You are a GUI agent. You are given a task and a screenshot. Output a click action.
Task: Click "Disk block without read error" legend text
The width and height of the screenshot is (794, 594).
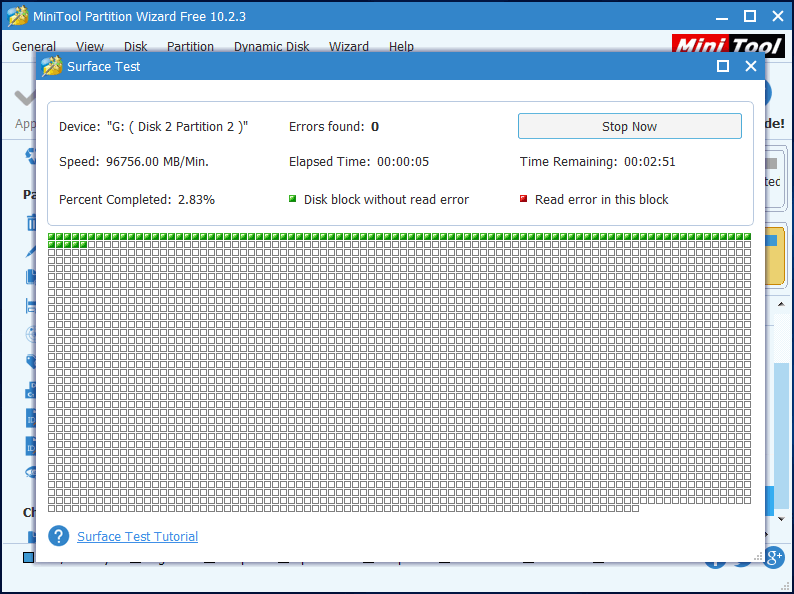(386, 200)
